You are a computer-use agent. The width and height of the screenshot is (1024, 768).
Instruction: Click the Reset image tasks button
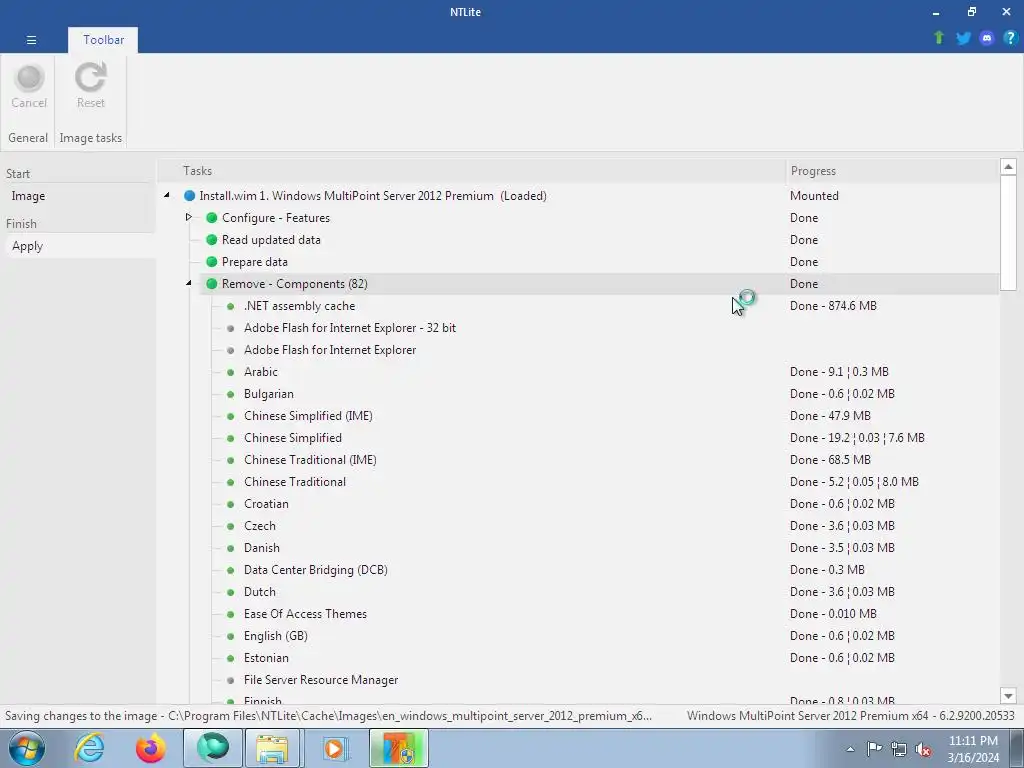pos(91,86)
